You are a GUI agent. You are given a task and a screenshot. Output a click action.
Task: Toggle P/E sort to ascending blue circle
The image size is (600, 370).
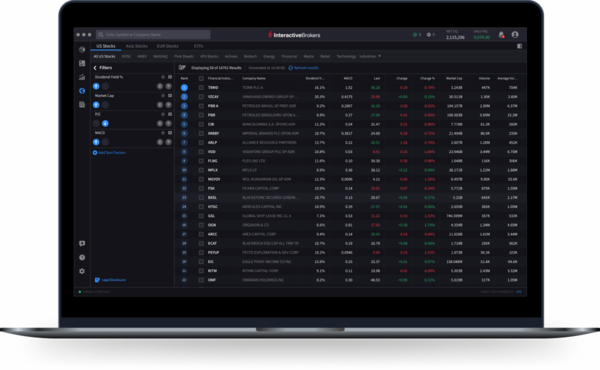(105, 123)
